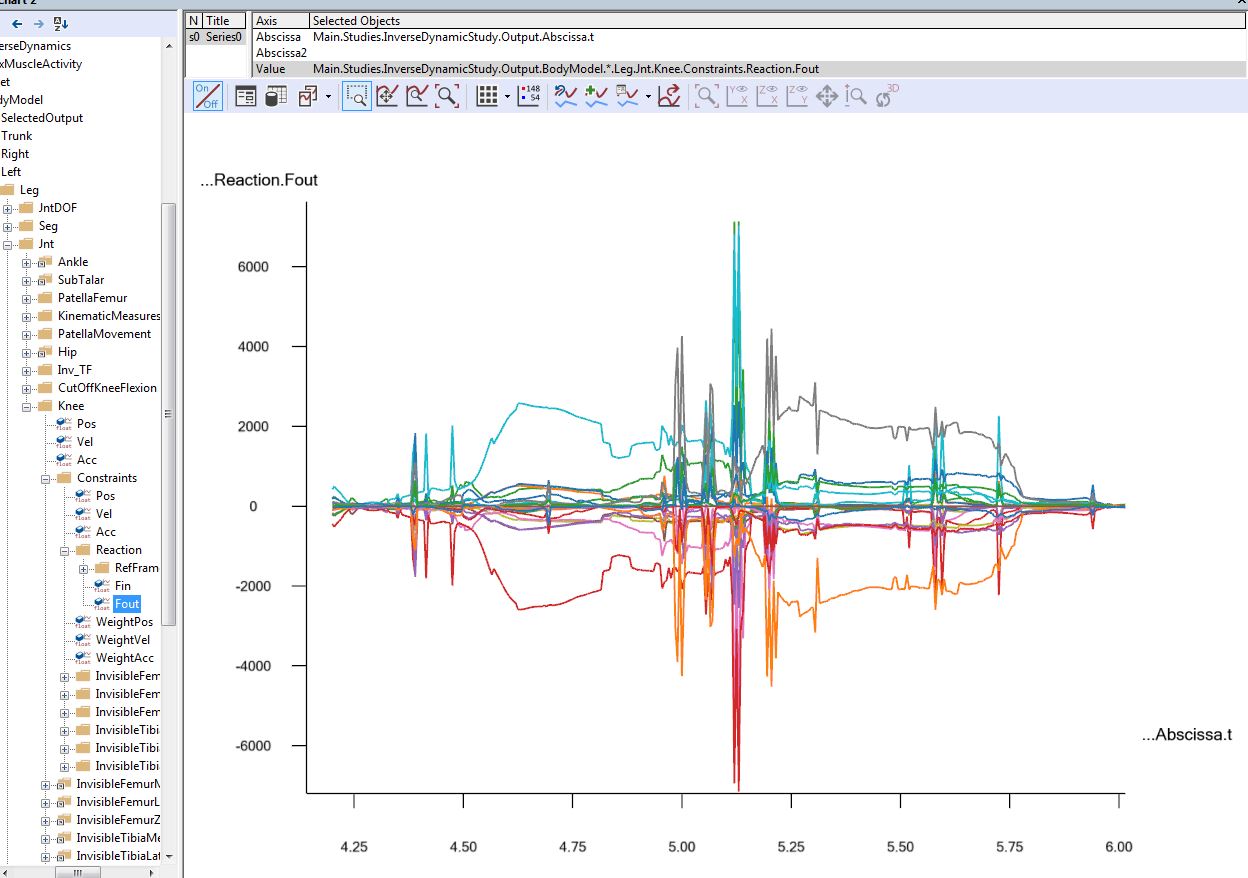
Task: Select Acc under Constraints folder
Action: click(106, 532)
